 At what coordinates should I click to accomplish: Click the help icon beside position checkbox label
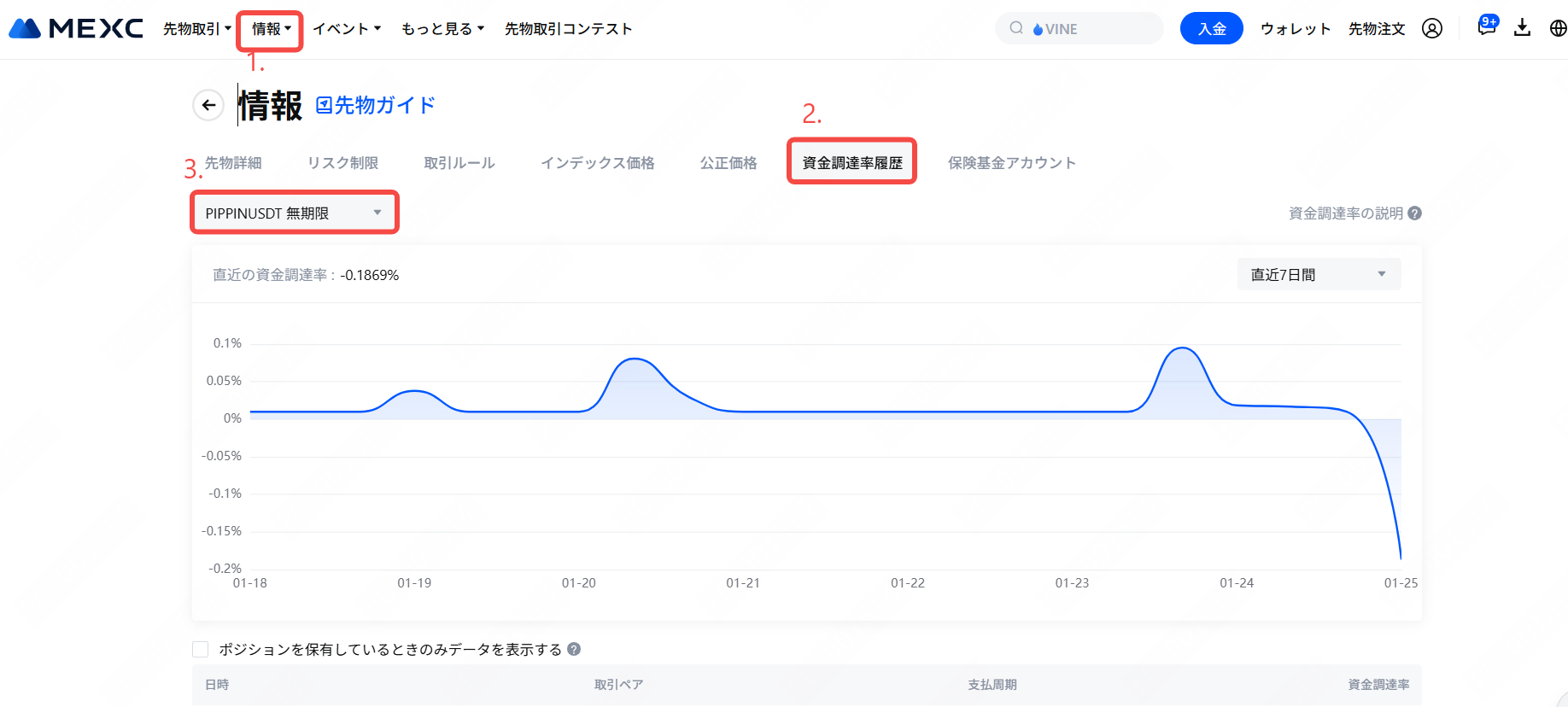point(574,649)
